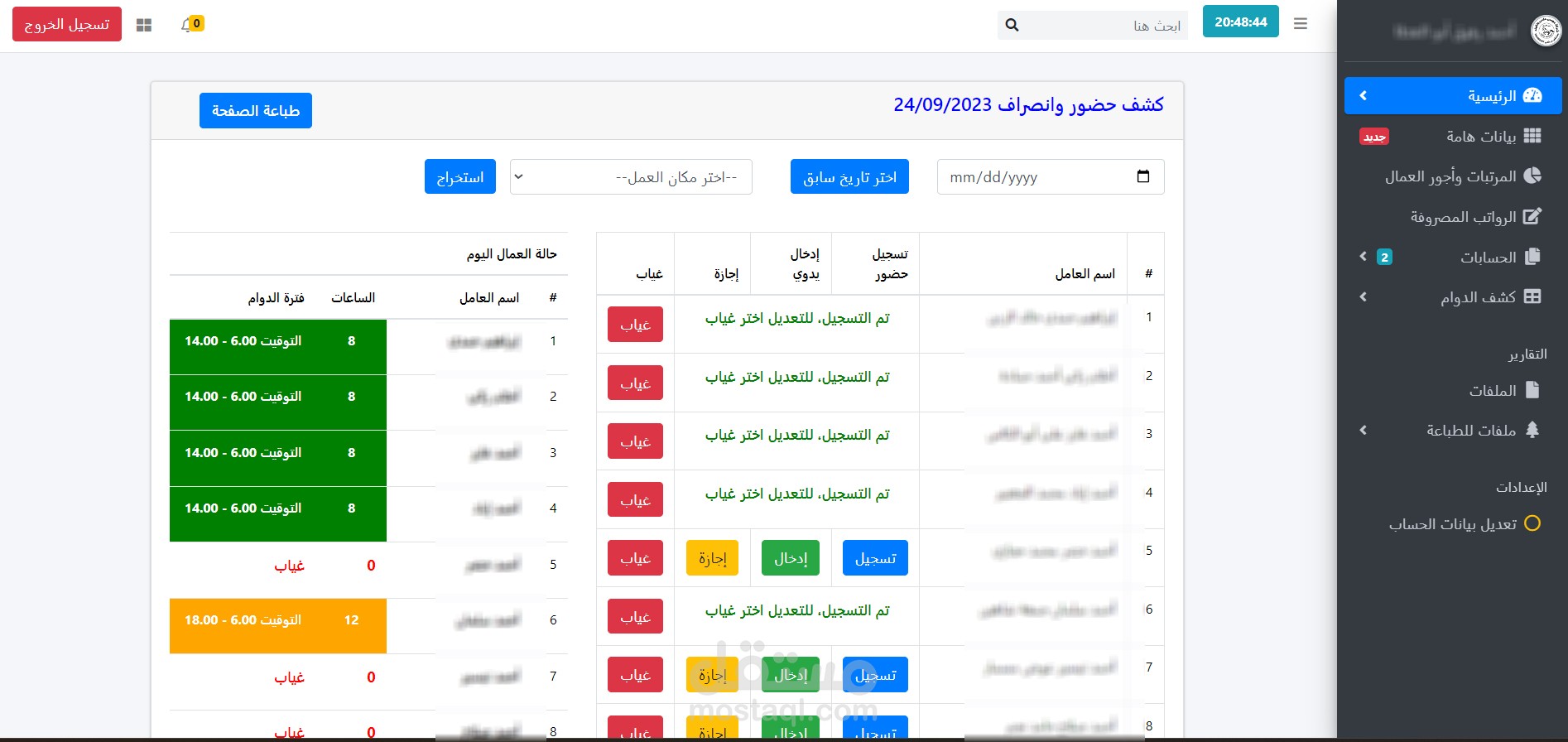Click the table icon beside كشف الدوام
The image size is (1568, 742).
pyautogui.click(x=1532, y=296)
